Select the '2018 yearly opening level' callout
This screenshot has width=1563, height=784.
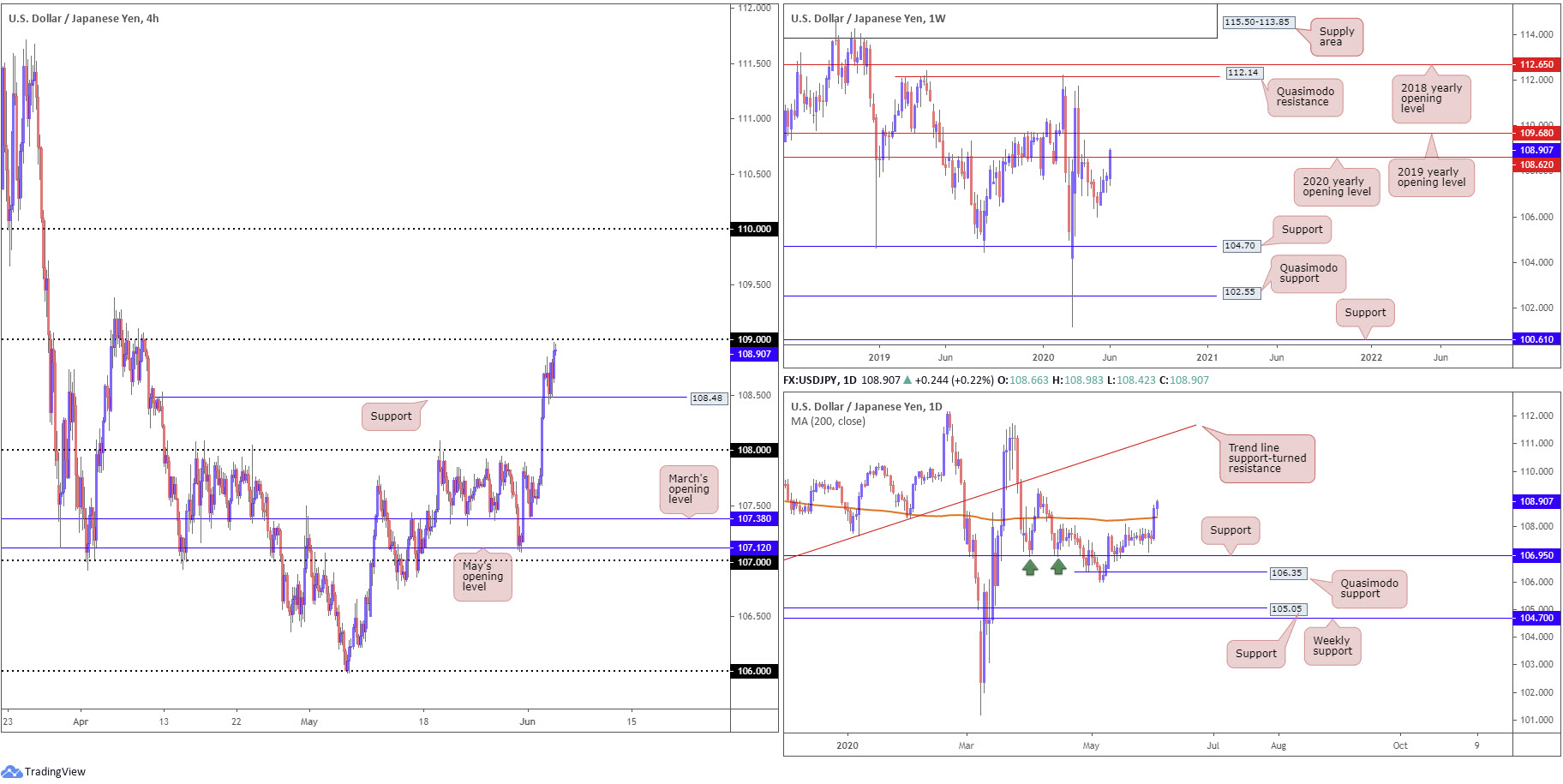coord(1431,98)
